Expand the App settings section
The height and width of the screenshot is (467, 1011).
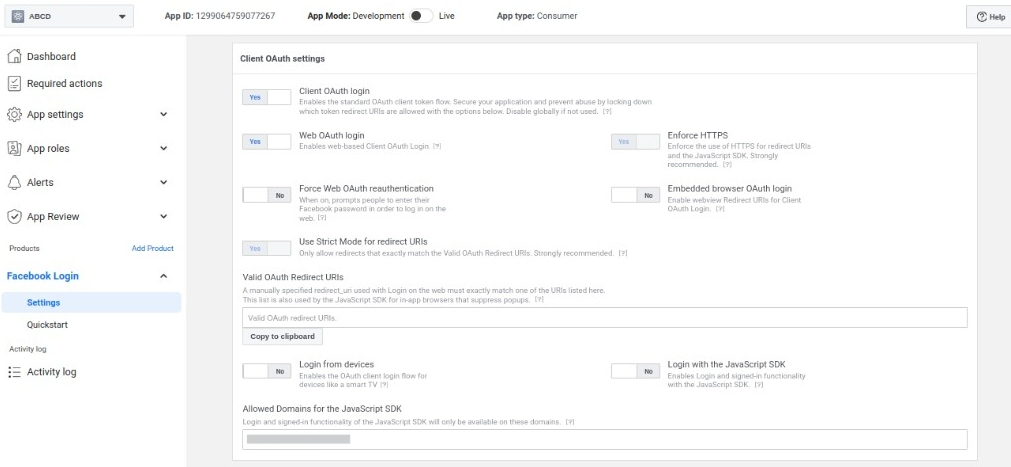coord(164,114)
